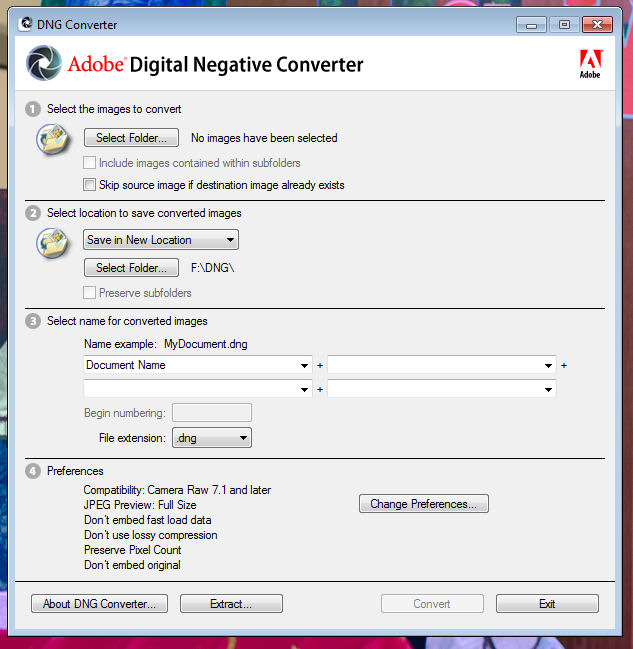633x649 pixels.
Task: Toggle the Preserve subfolders checkbox
Action: point(90,293)
